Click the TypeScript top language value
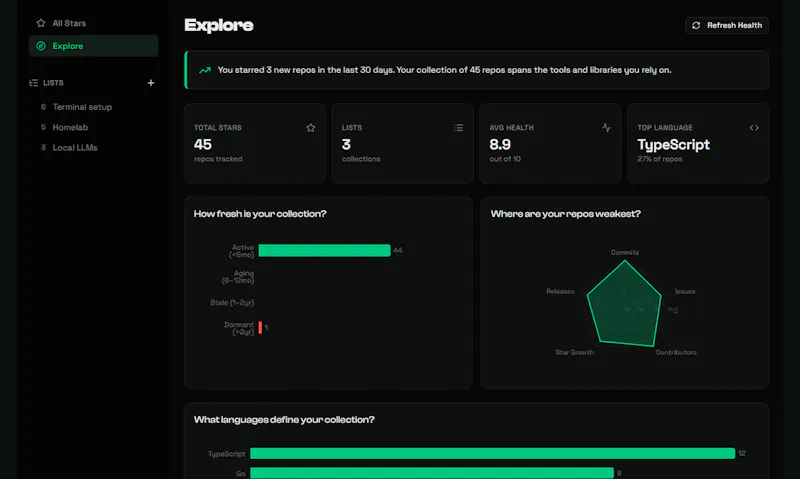800x479 pixels. click(673, 145)
